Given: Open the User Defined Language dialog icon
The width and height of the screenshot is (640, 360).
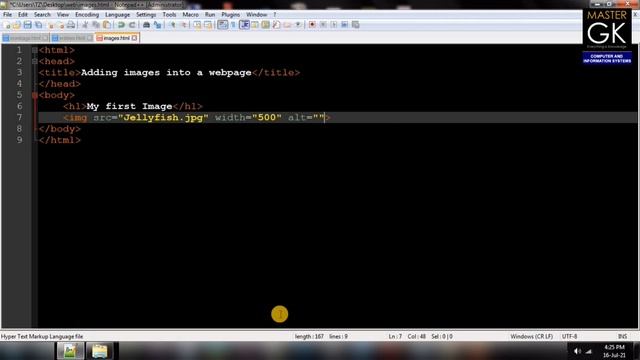Looking at the screenshot, I should 255,25.
